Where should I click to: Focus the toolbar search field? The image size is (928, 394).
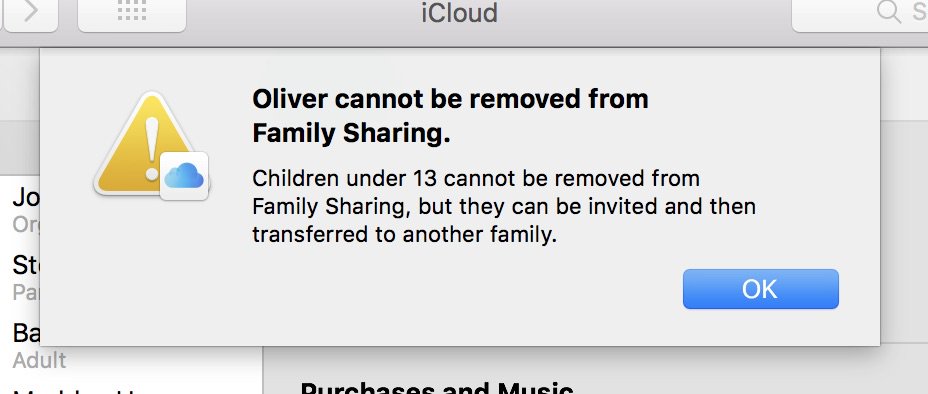tap(860, 13)
